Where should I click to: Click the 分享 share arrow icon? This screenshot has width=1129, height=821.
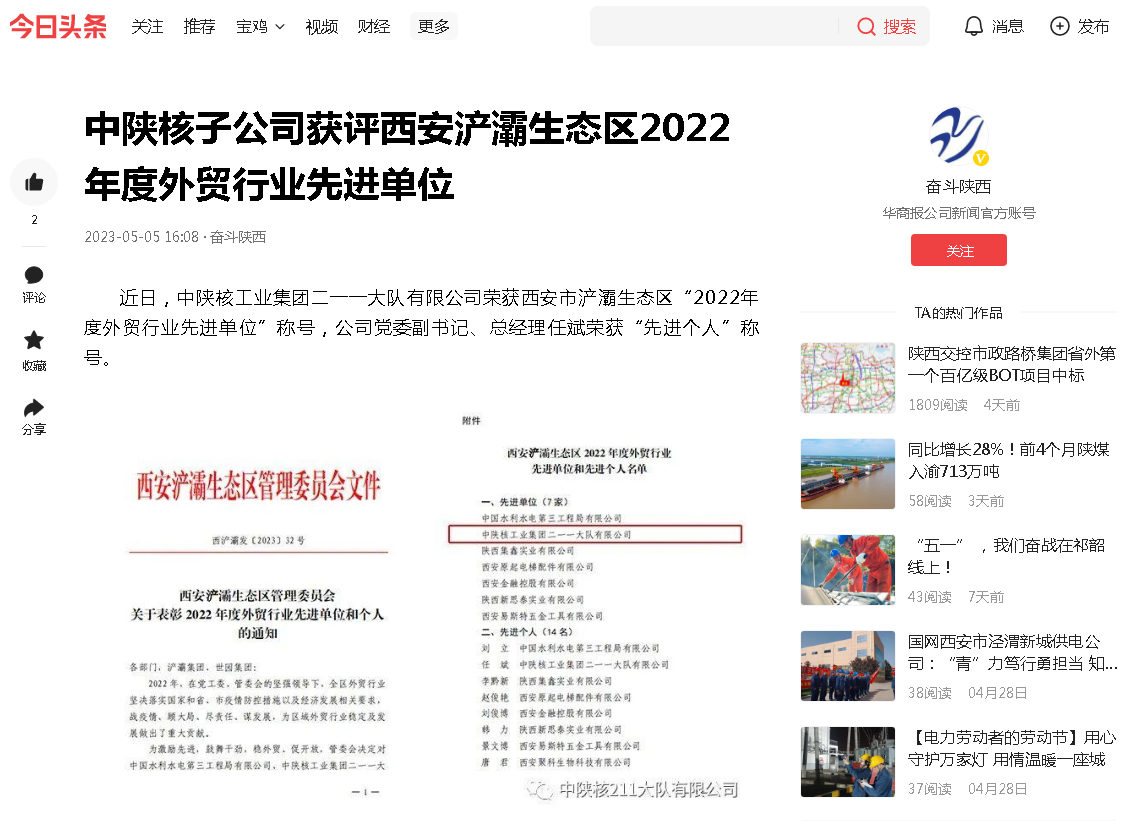click(x=34, y=408)
